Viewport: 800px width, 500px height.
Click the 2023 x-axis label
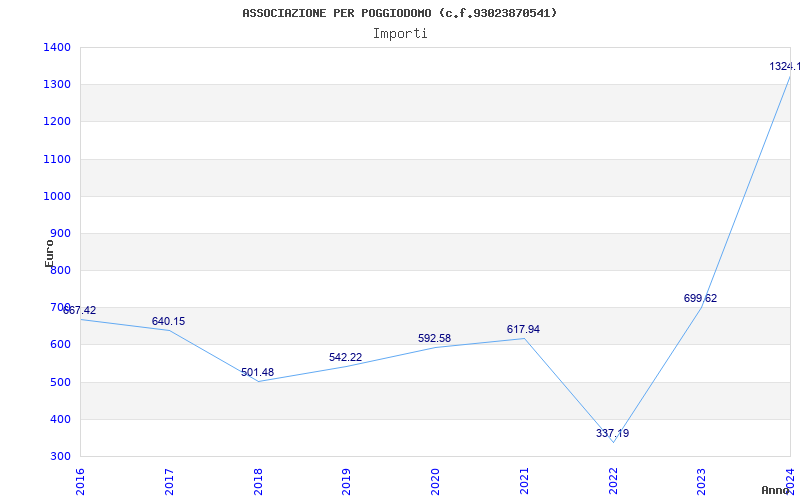point(702,482)
